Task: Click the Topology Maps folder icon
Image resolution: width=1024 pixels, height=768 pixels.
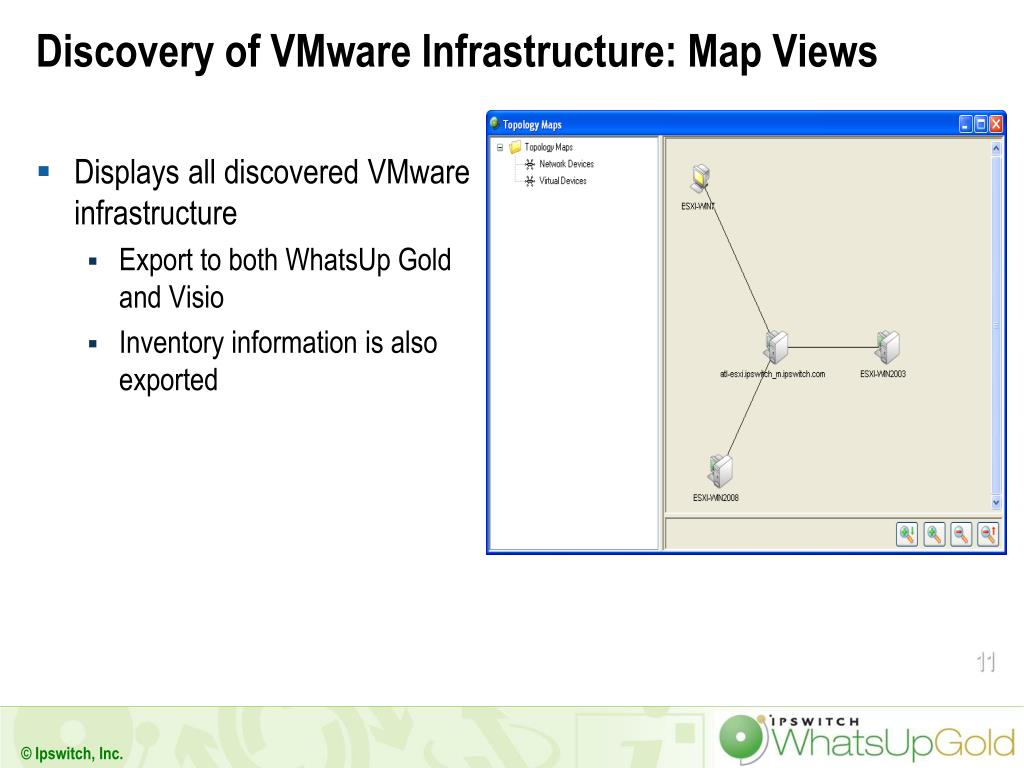Action: pos(515,148)
